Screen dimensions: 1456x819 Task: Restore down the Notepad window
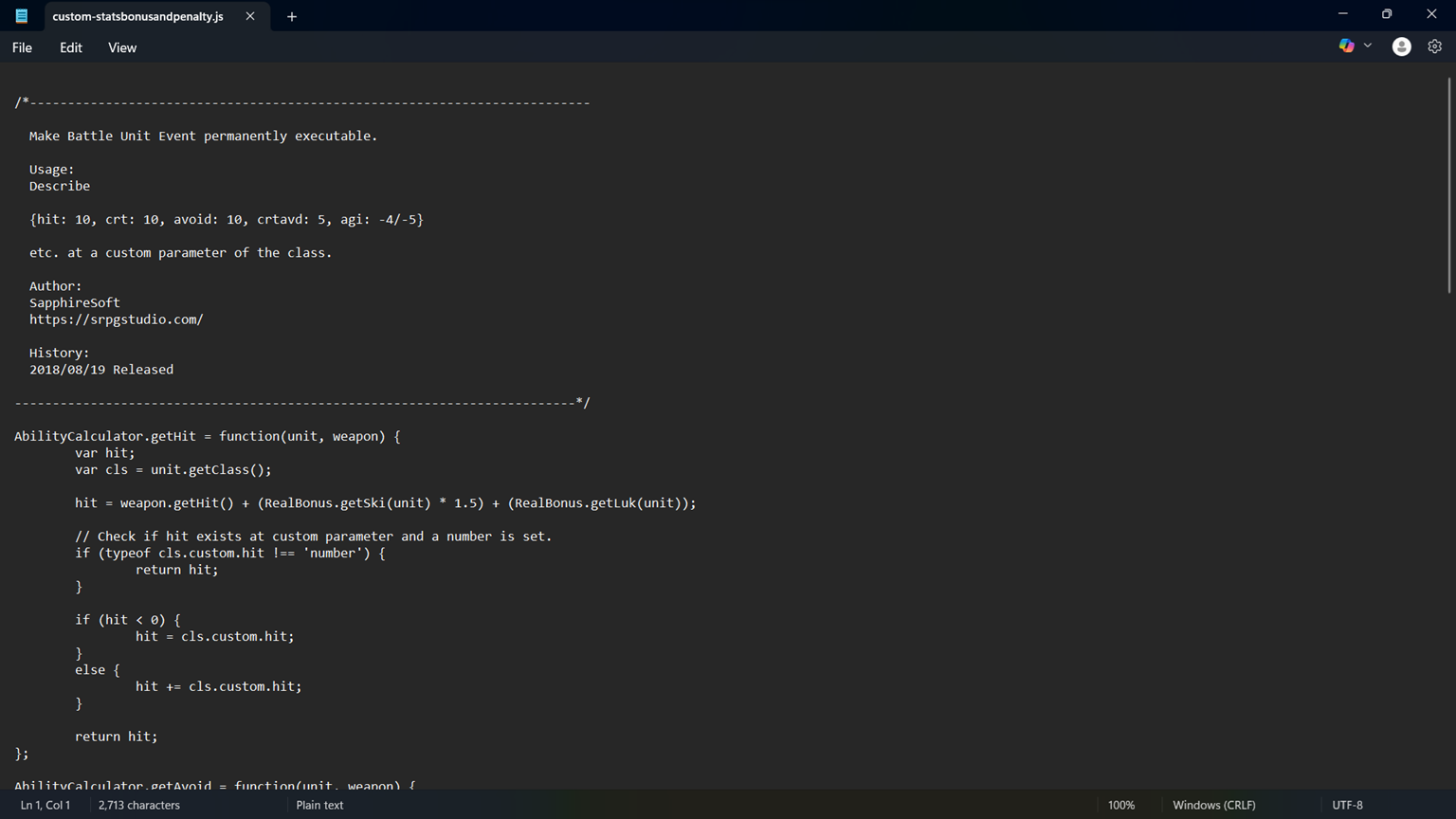[1387, 14]
